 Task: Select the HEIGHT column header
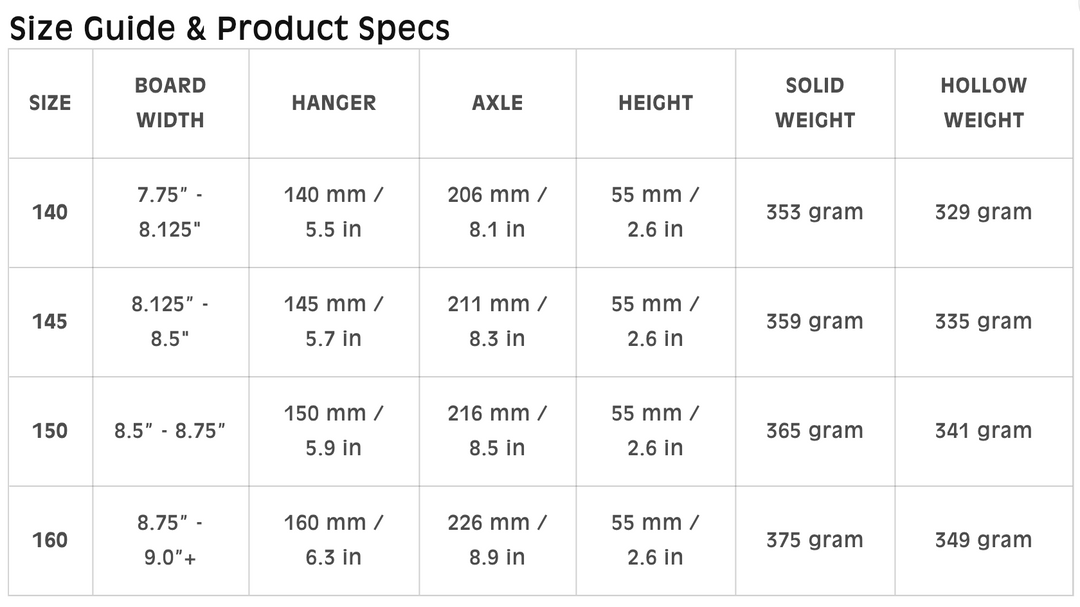click(x=656, y=103)
